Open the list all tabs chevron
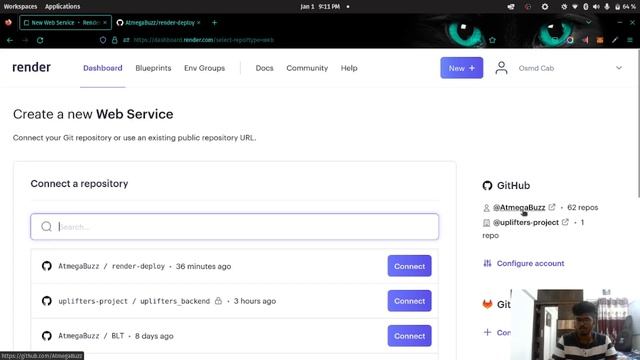 point(589,22)
